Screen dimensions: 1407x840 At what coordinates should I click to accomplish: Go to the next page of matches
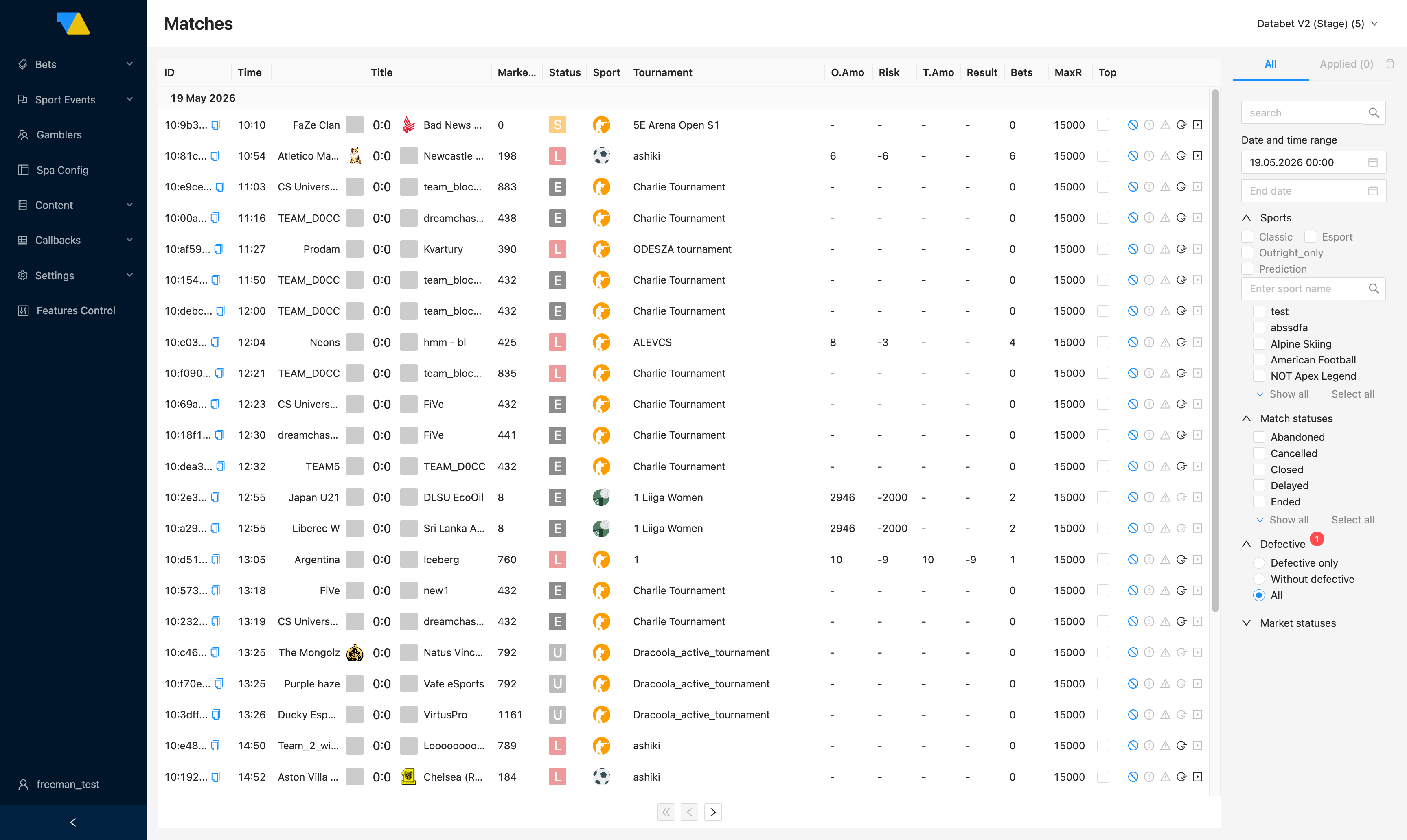point(712,812)
